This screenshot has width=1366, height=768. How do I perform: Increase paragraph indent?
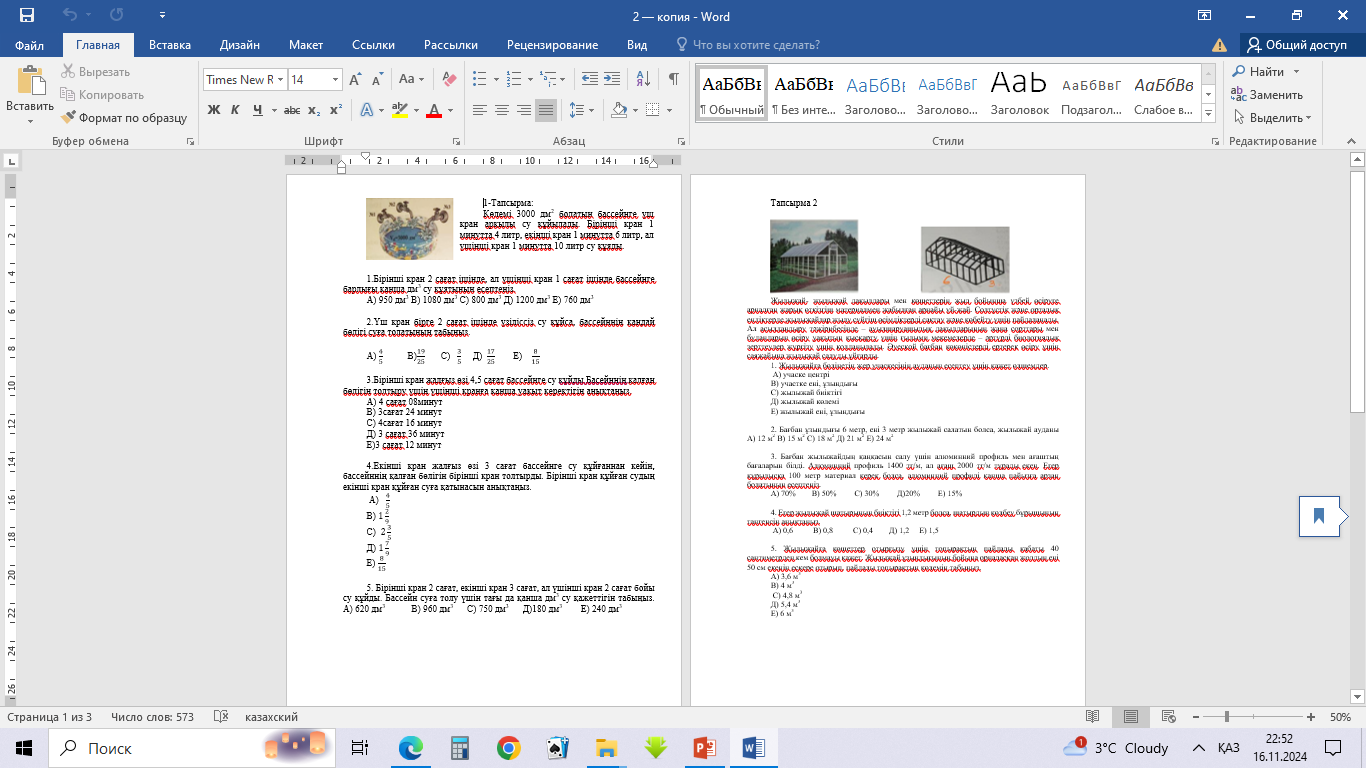(x=613, y=79)
